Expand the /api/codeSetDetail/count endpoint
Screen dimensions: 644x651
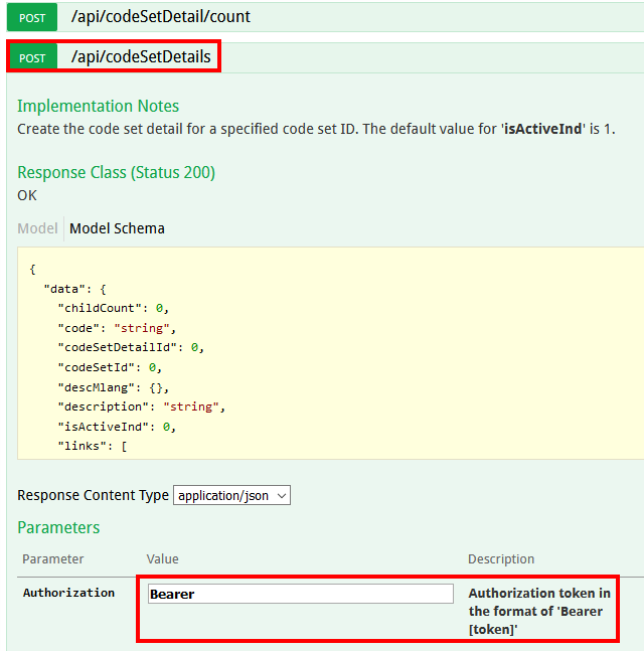[x=160, y=17]
